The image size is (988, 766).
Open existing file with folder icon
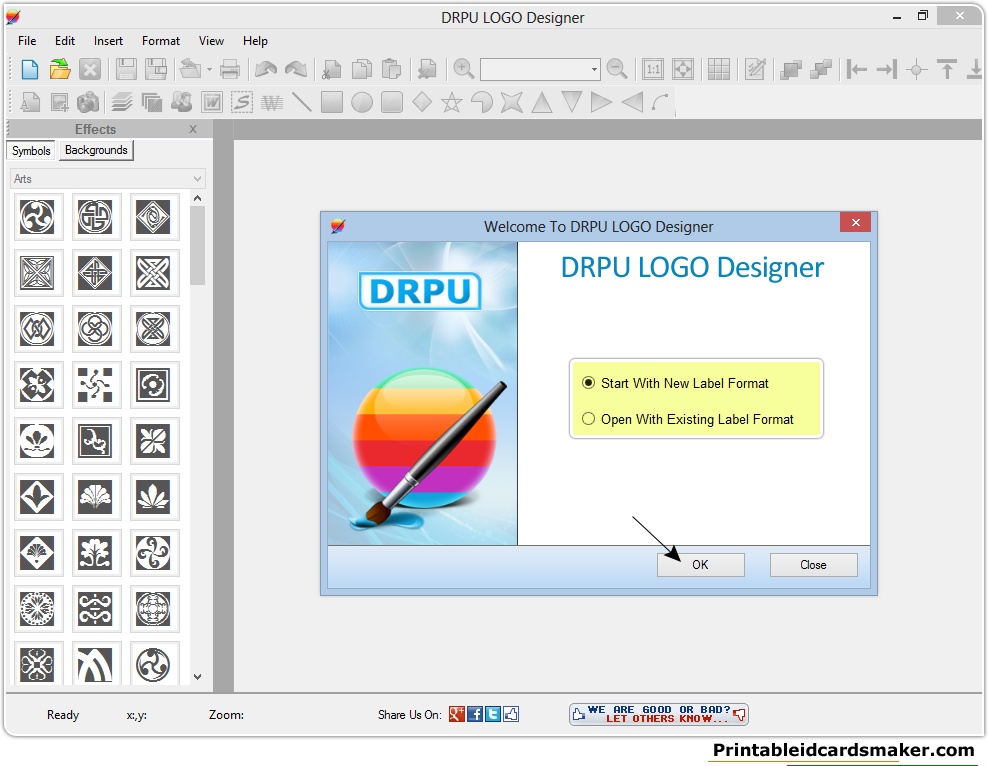(60, 69)
